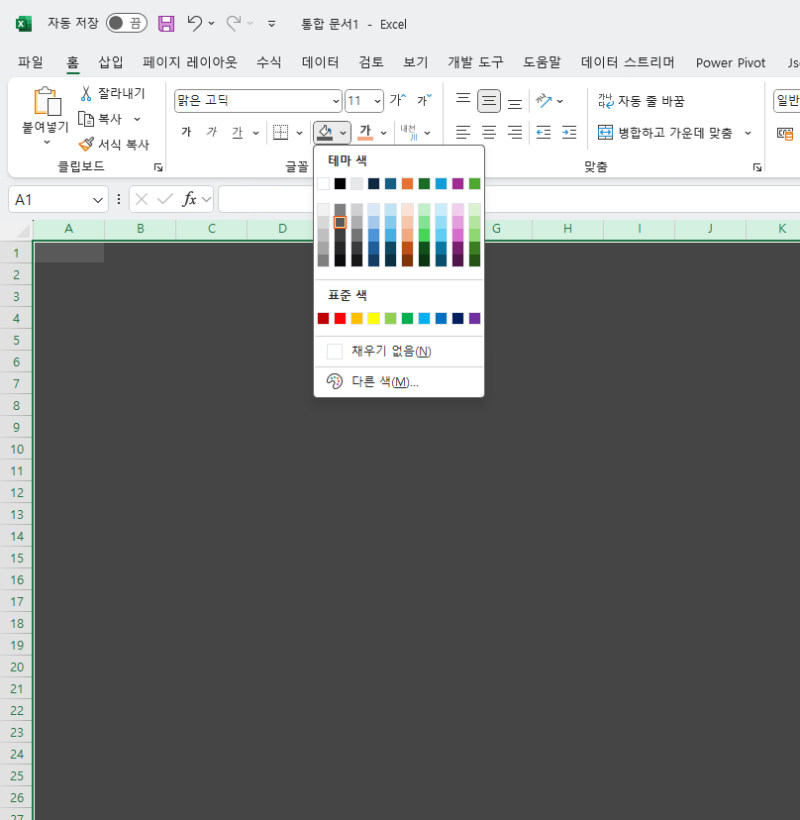This screenshot has width=800, height=820.
Task: Undo the last action
Action: tap(195, 23)
